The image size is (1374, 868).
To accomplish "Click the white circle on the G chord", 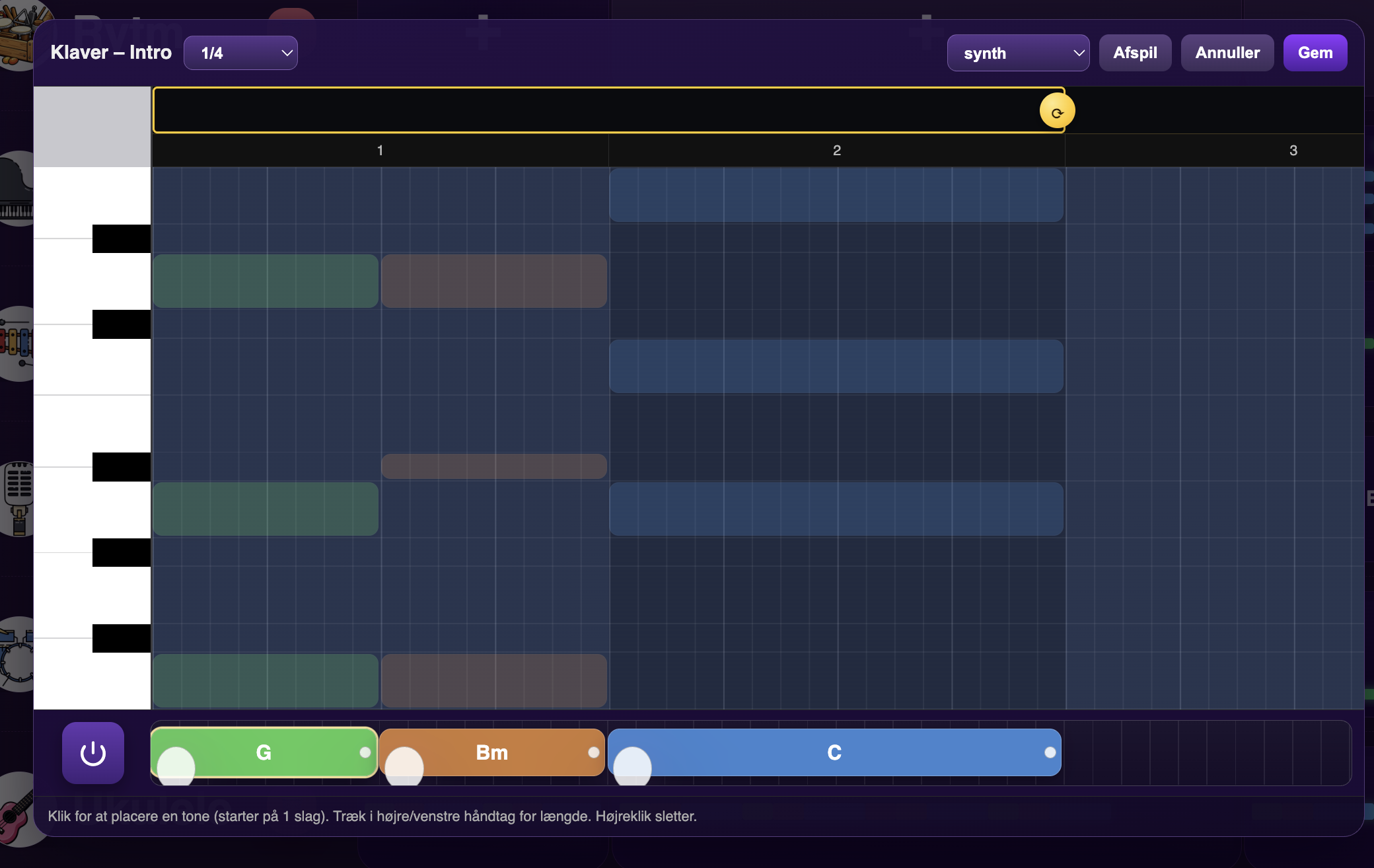I will pyautogui.click(x=176, y=766).
